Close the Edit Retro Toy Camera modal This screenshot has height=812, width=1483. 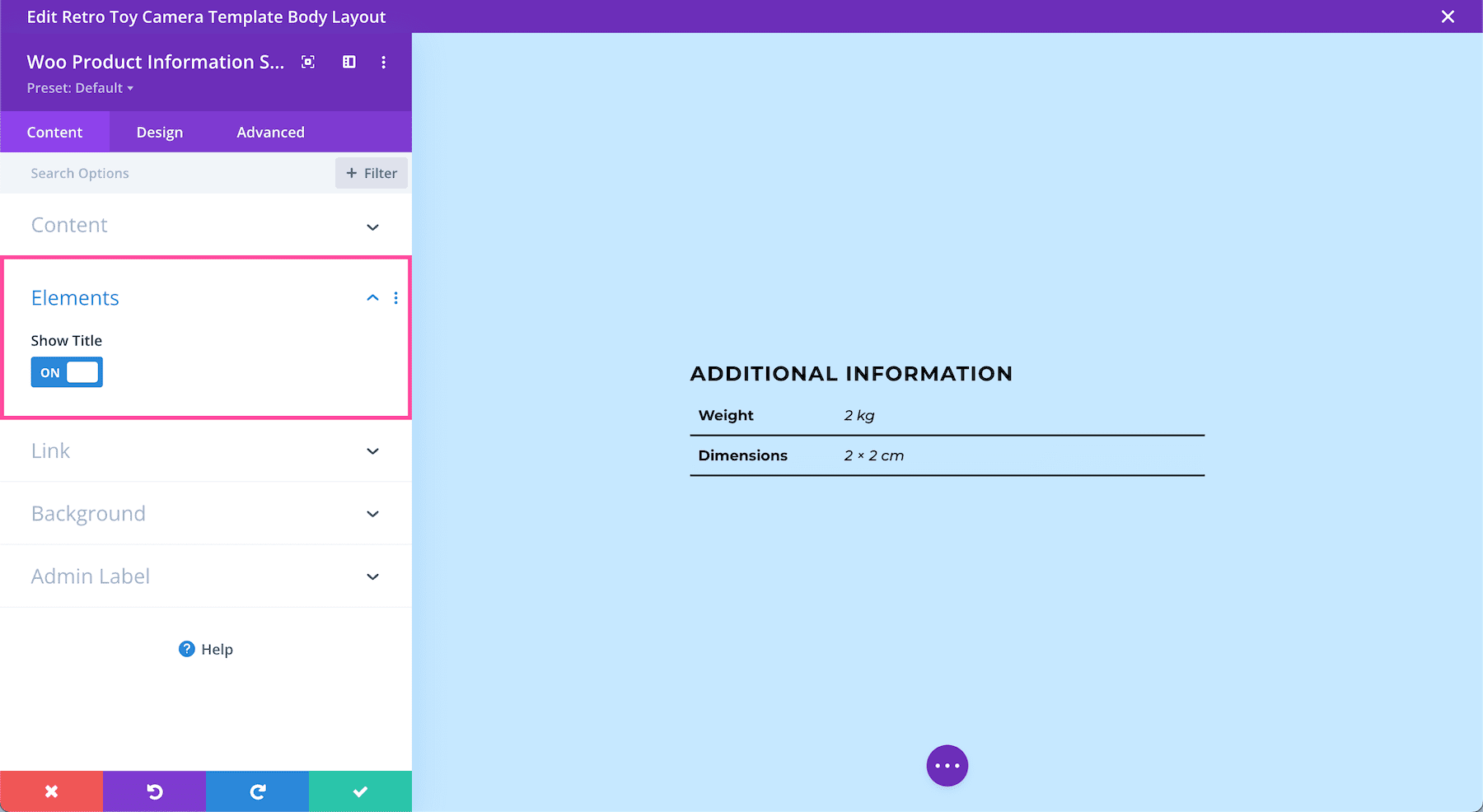(1448, 16)
